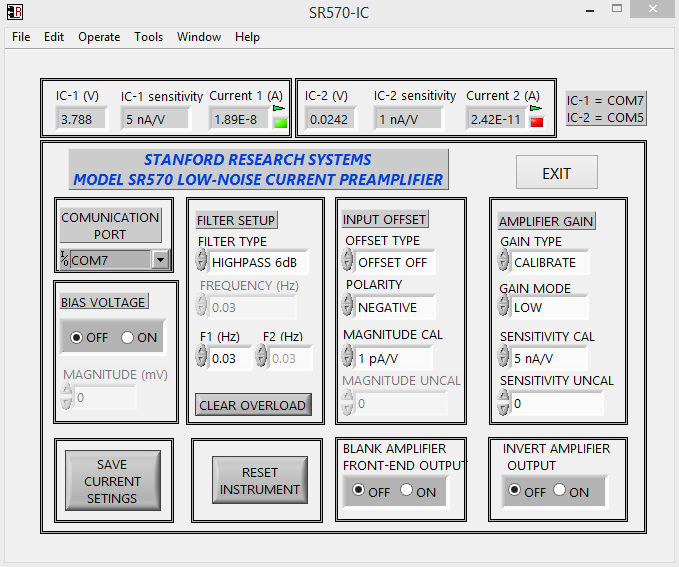Click the F1 (Hz) stepper arrows
This screenshot has height=567, width=679.
pos(201,356)
